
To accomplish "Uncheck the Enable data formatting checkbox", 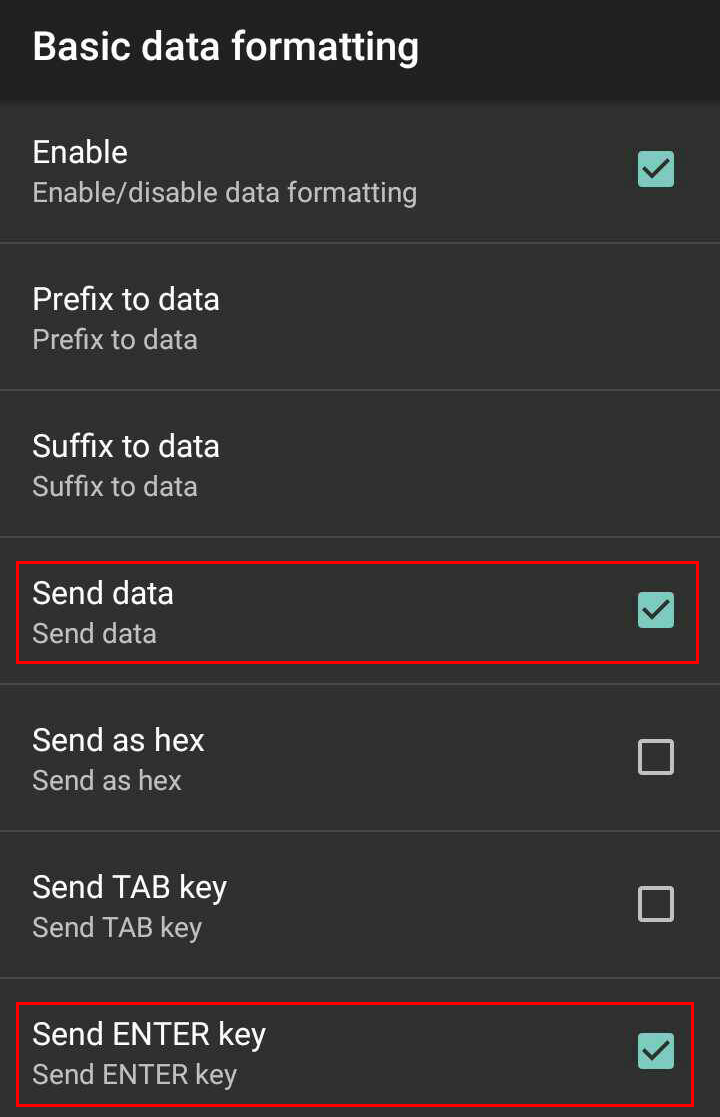I will pos(656,170).
